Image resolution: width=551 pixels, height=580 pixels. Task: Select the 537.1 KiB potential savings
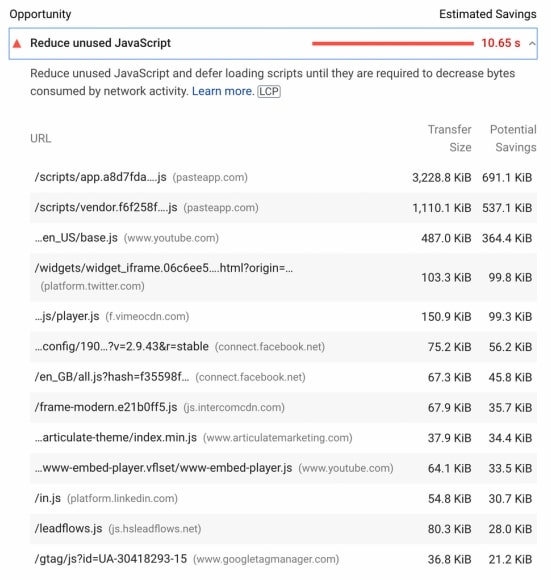tap(507, 208)
